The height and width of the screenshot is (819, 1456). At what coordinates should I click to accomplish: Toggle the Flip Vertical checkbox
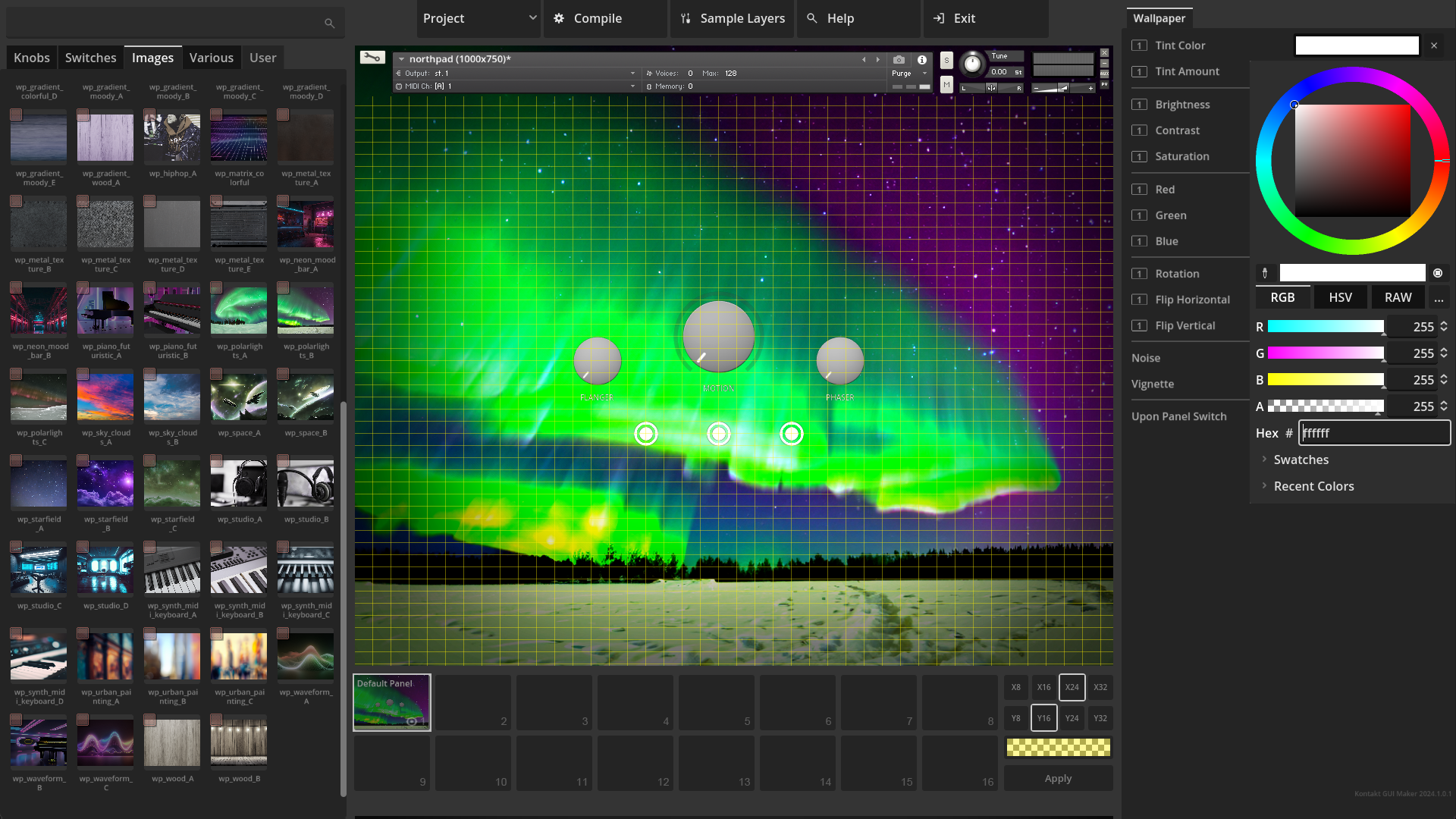(x=1139, y=325)
